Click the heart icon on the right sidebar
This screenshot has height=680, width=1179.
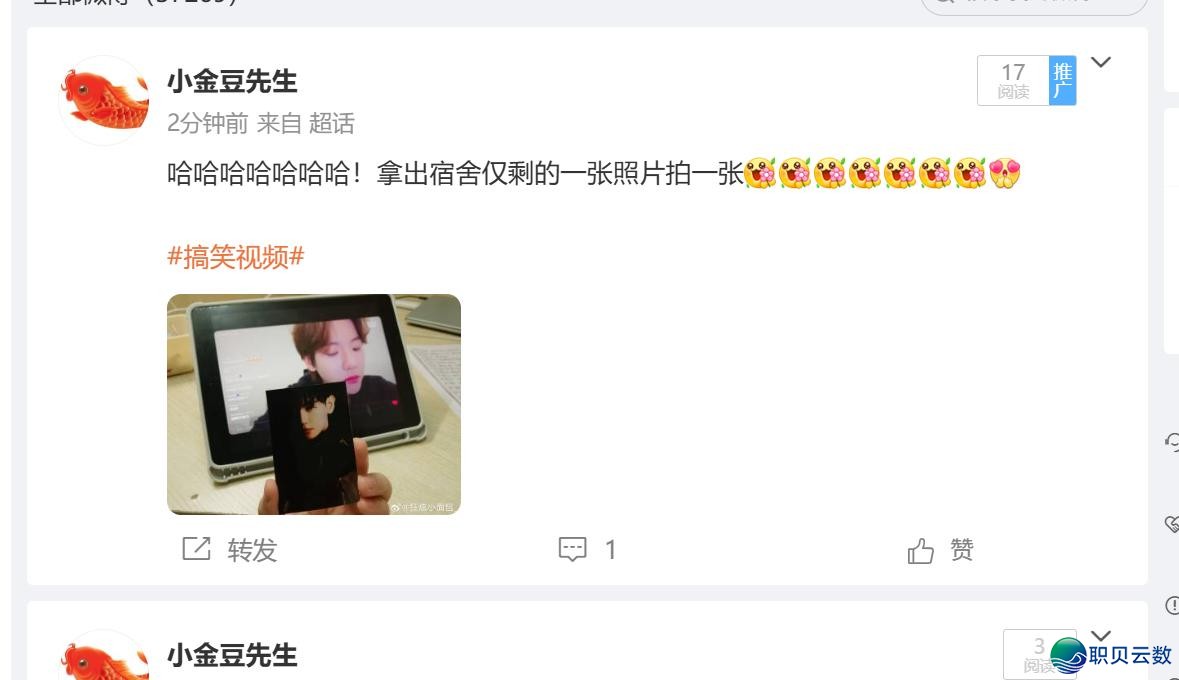coord(1172,524)
